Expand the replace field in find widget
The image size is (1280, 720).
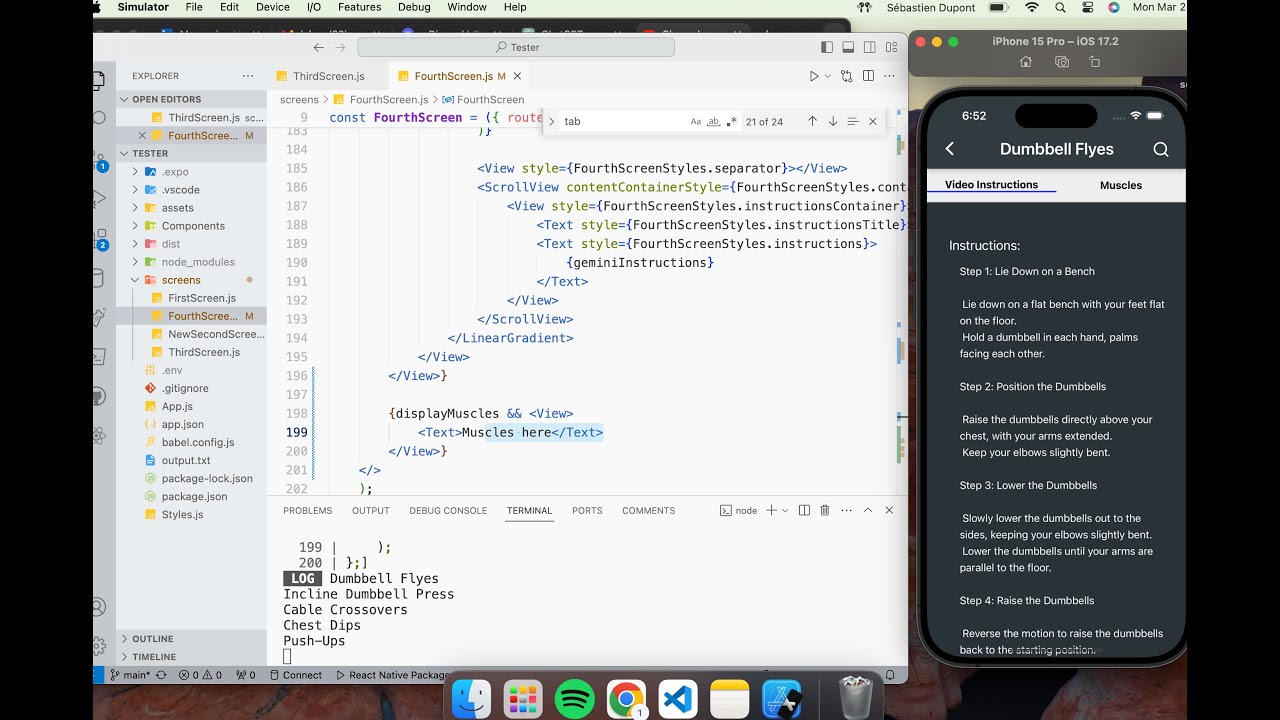[551, 121]
